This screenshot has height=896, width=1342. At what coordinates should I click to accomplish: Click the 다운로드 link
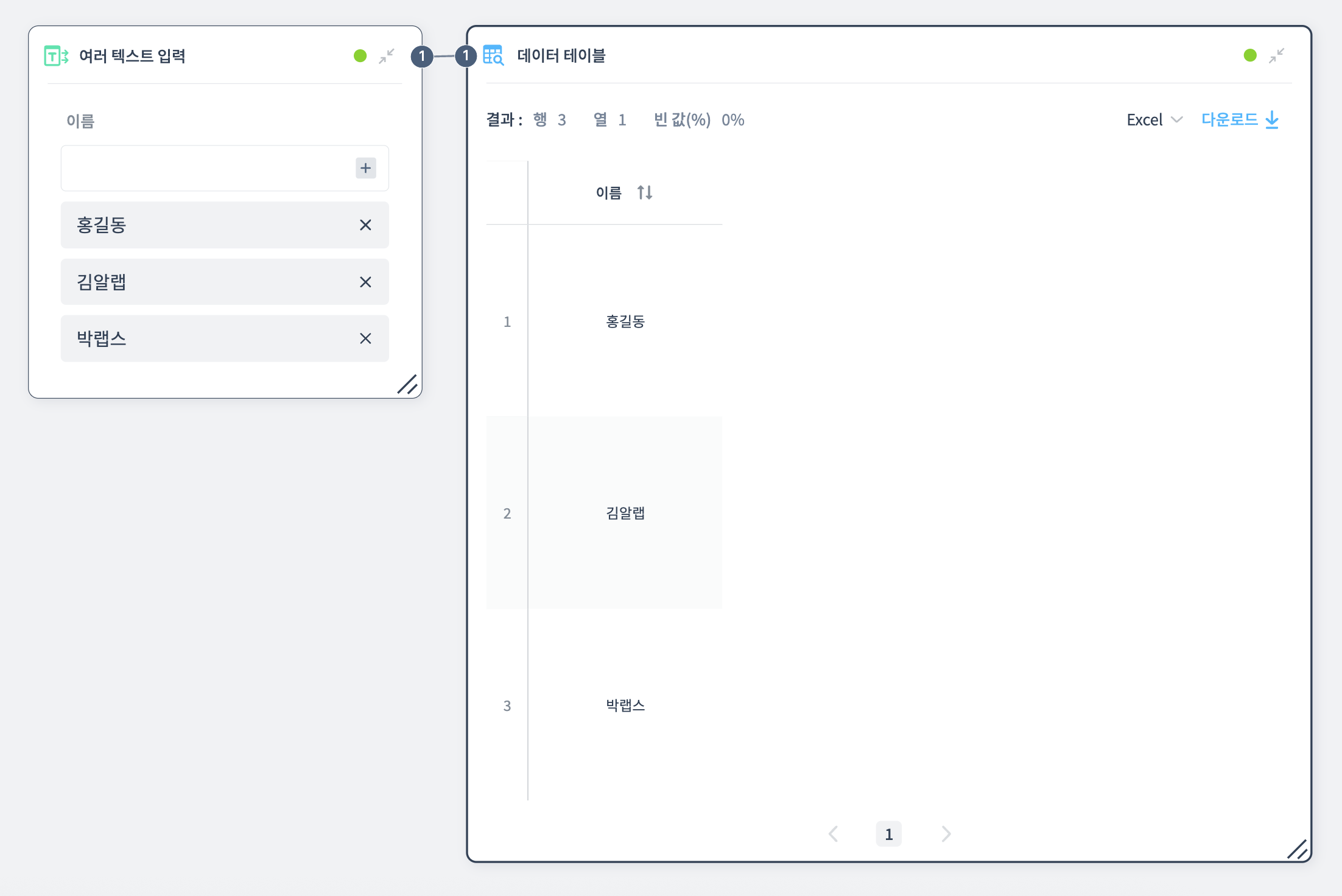point(1230,119)
